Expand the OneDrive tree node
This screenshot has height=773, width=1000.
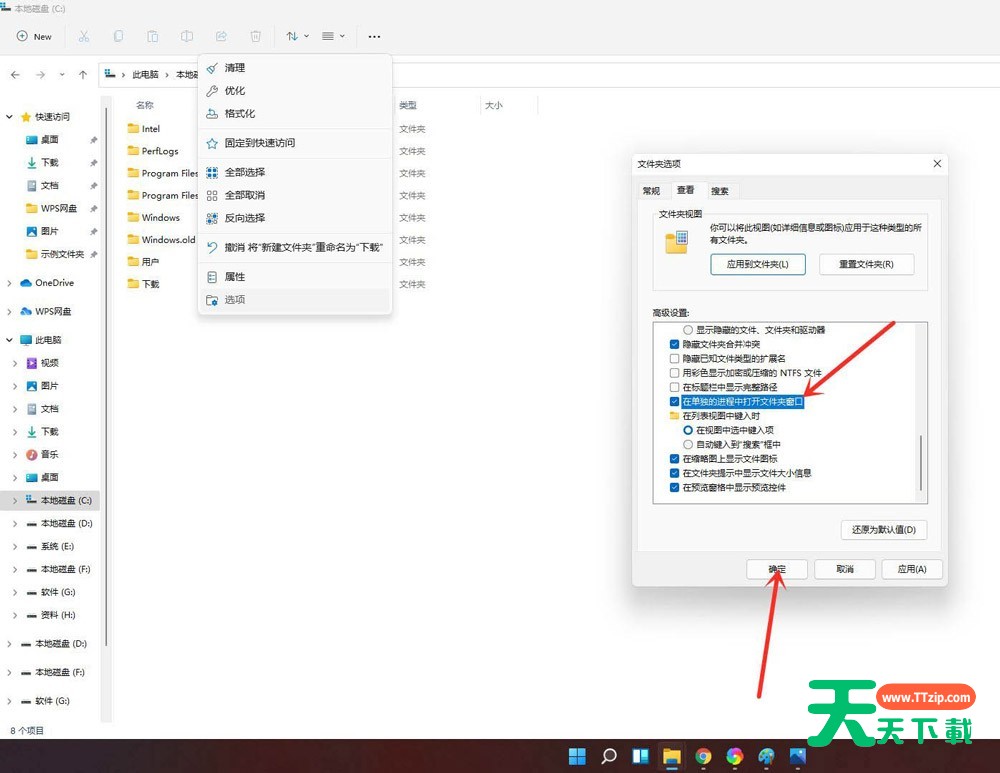[11, 283]
